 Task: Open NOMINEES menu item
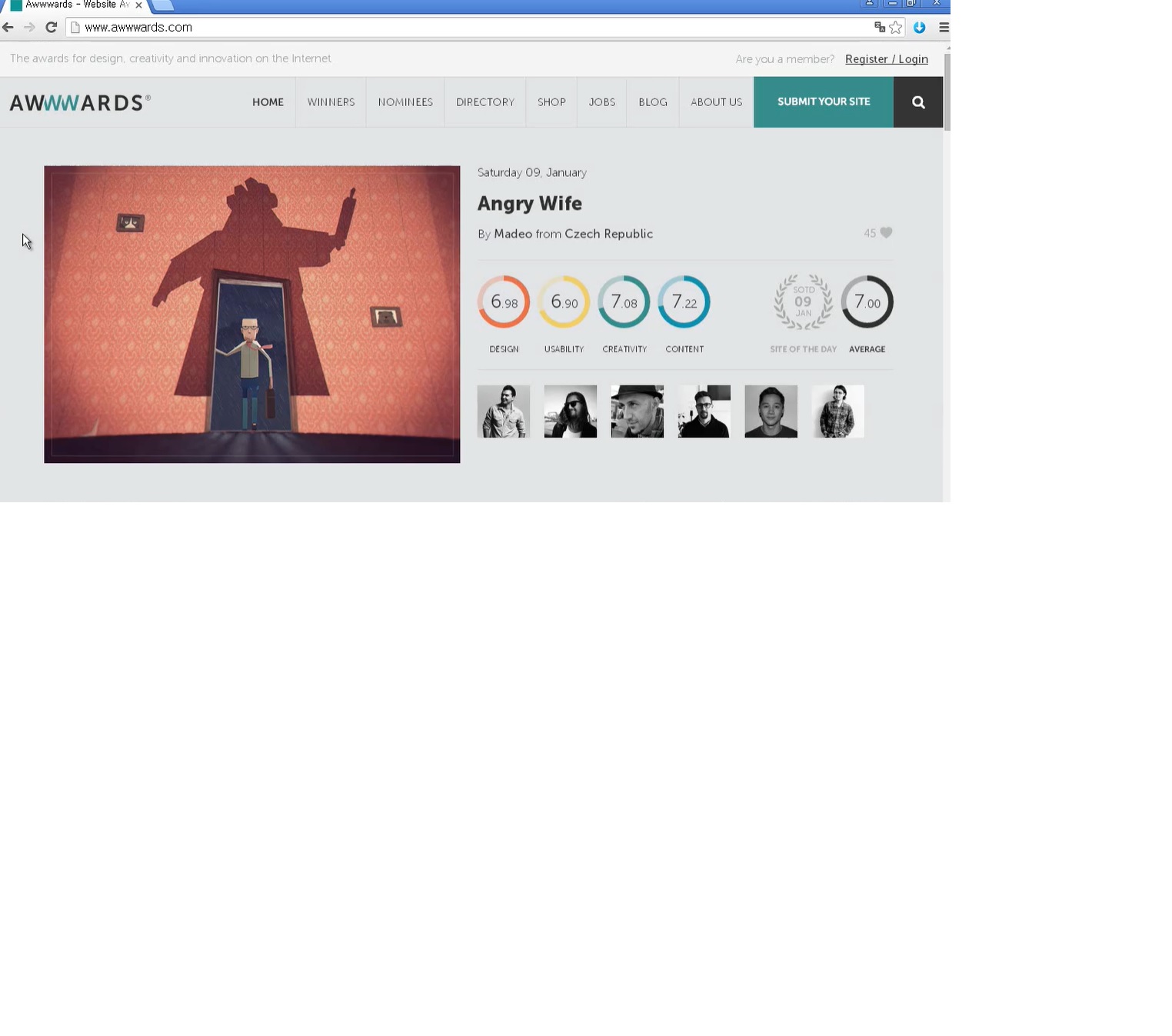pos(405,102)
